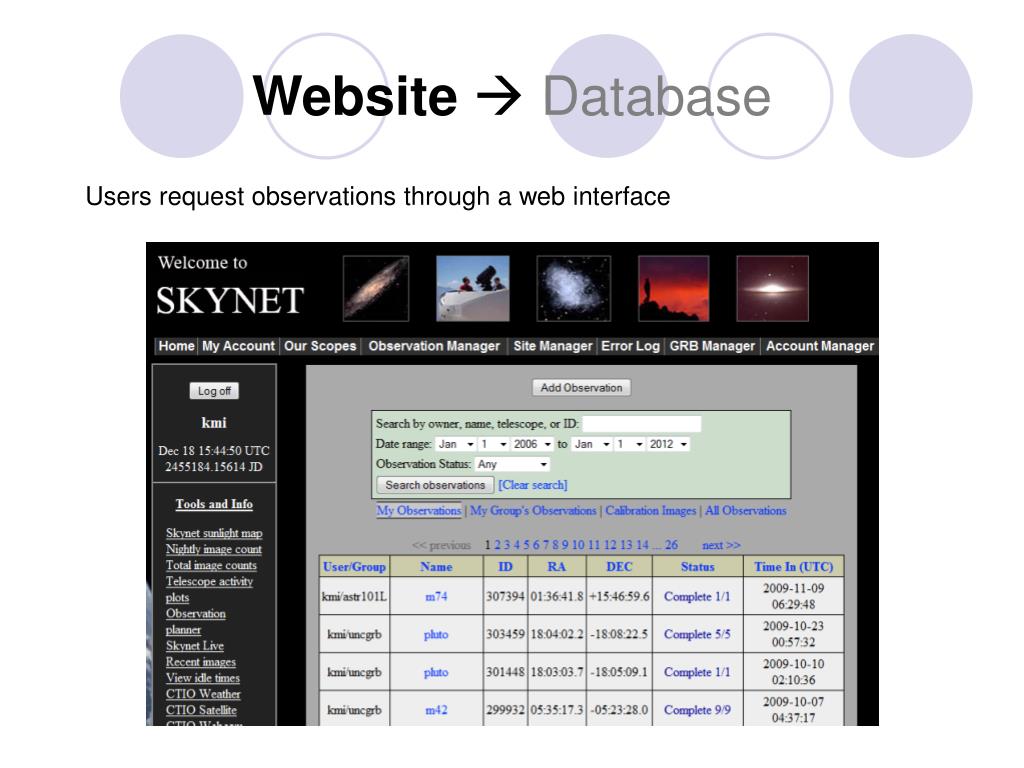
Task: Open the Complete 9/9 status link
Action: coord(697,711)
